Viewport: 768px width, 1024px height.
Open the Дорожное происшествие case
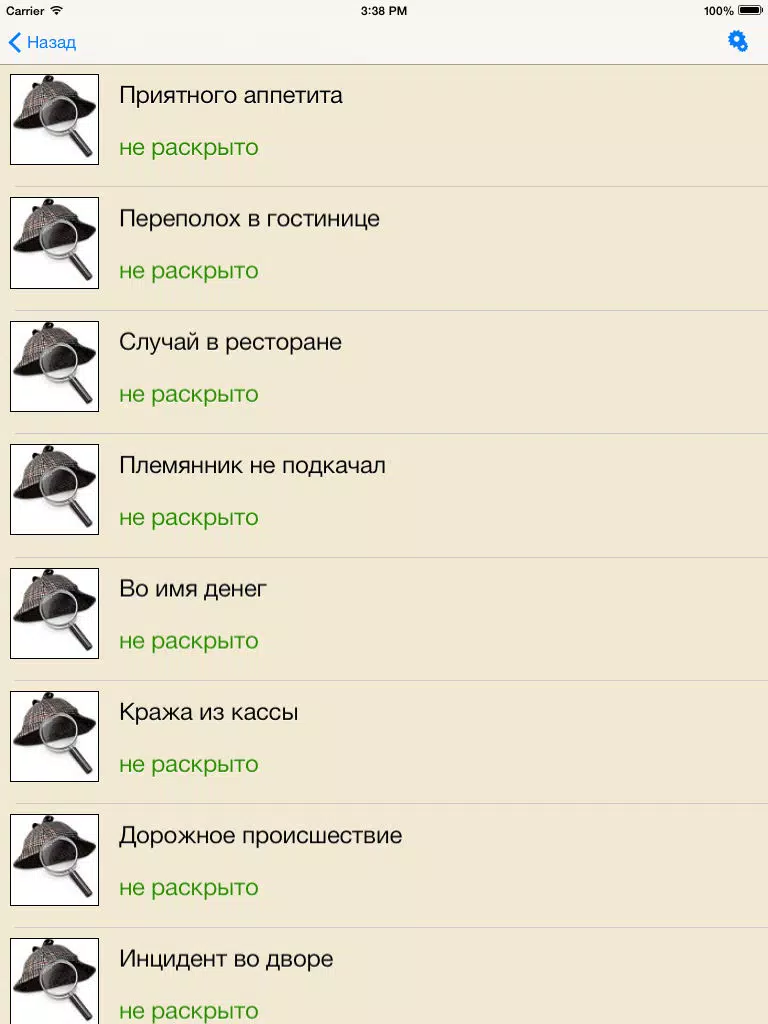point(261,836)
